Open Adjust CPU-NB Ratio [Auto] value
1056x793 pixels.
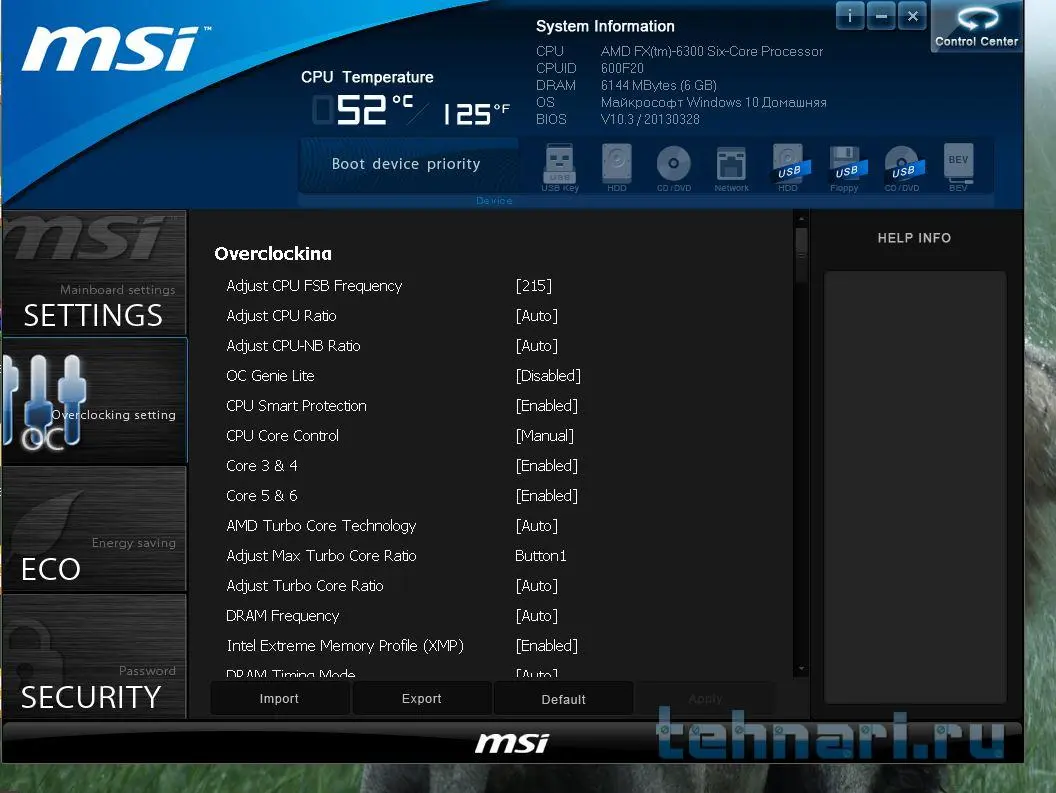[536, 346]
